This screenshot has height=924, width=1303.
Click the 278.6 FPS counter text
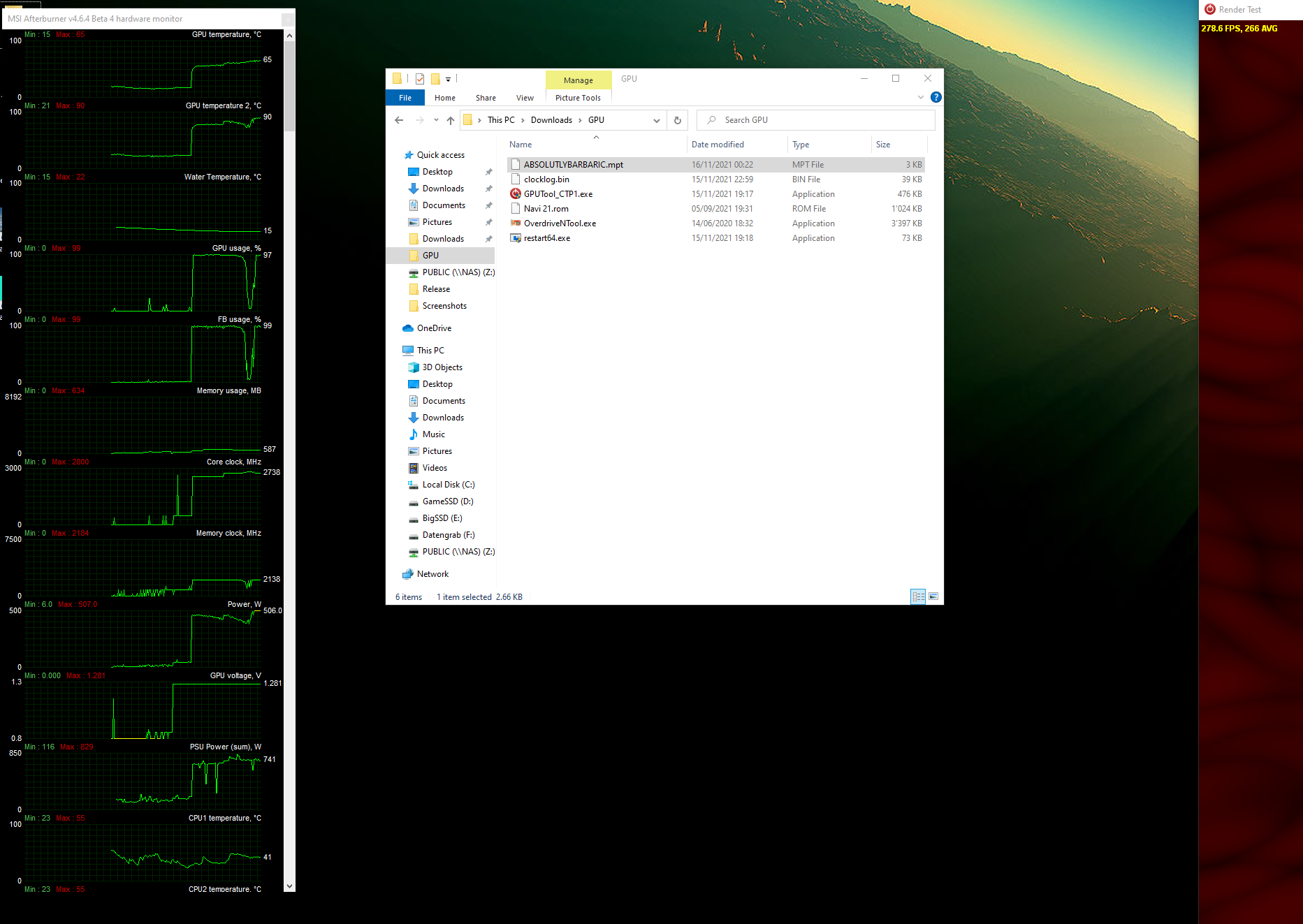(1239, 29)
